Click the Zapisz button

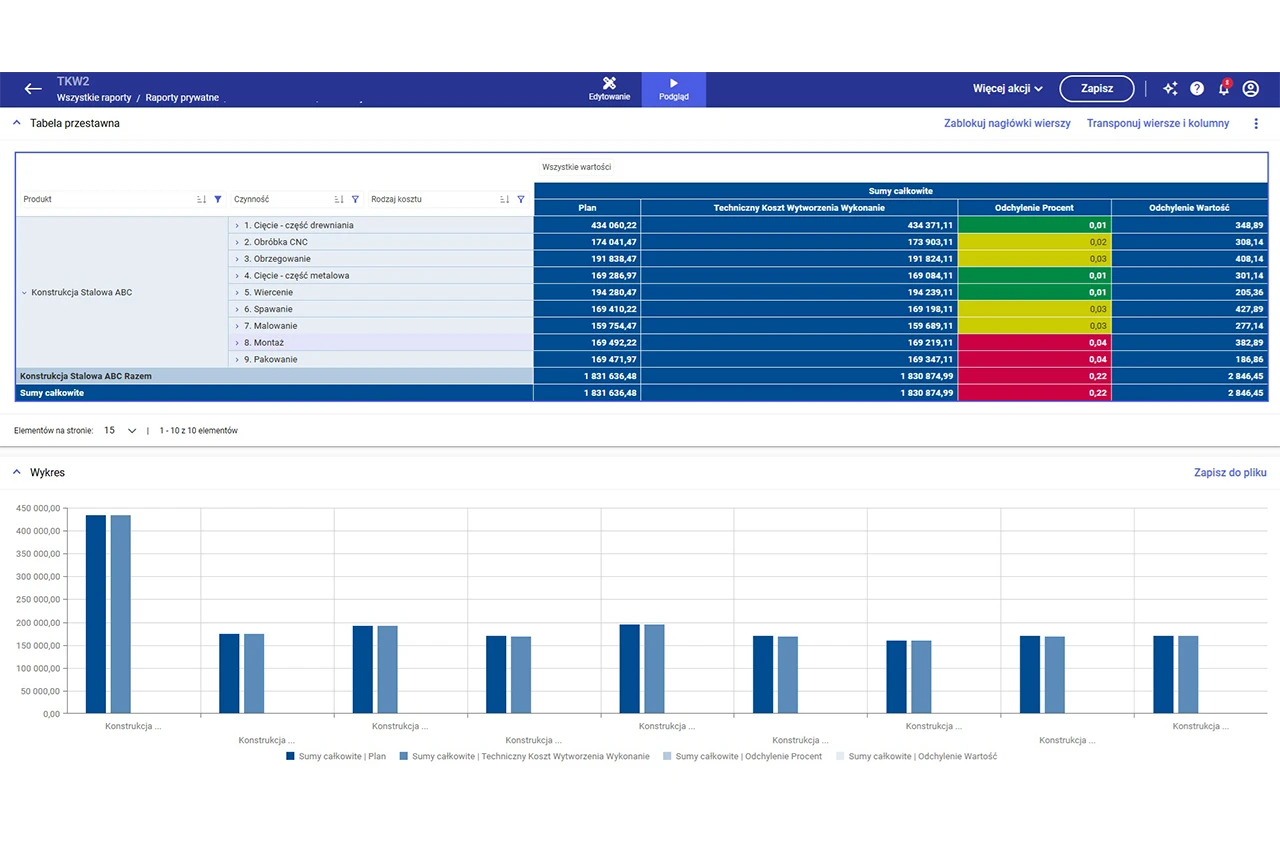pos(1097,89)
